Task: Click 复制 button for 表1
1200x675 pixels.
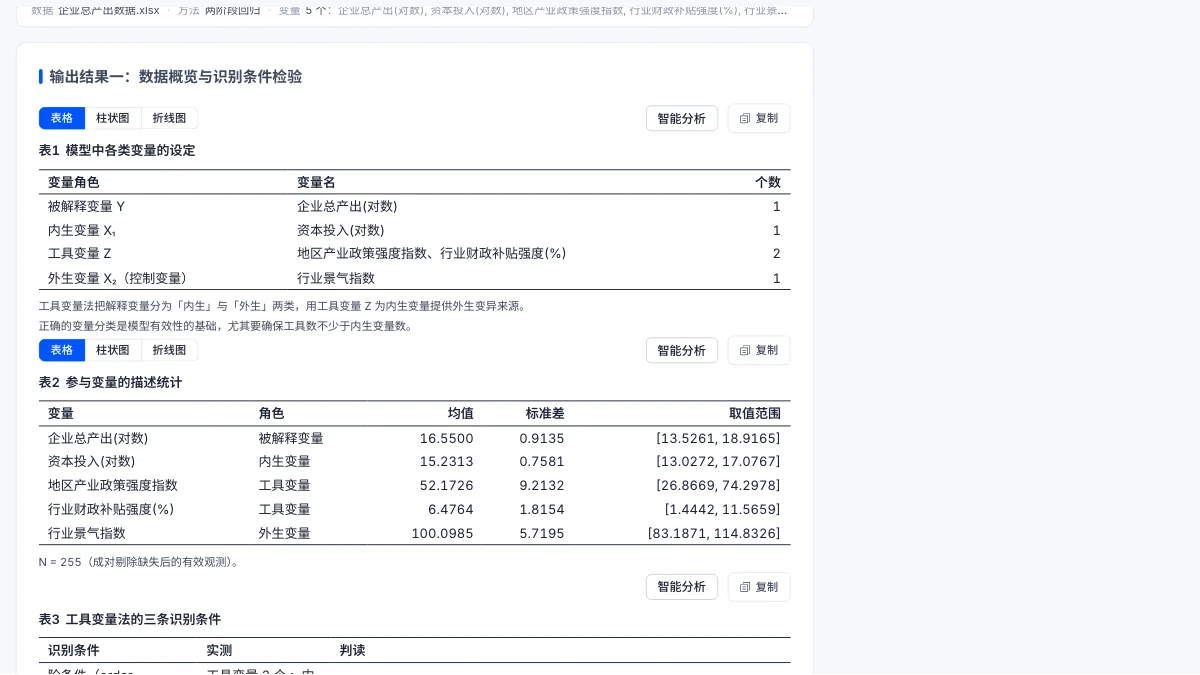Action: 759,118
